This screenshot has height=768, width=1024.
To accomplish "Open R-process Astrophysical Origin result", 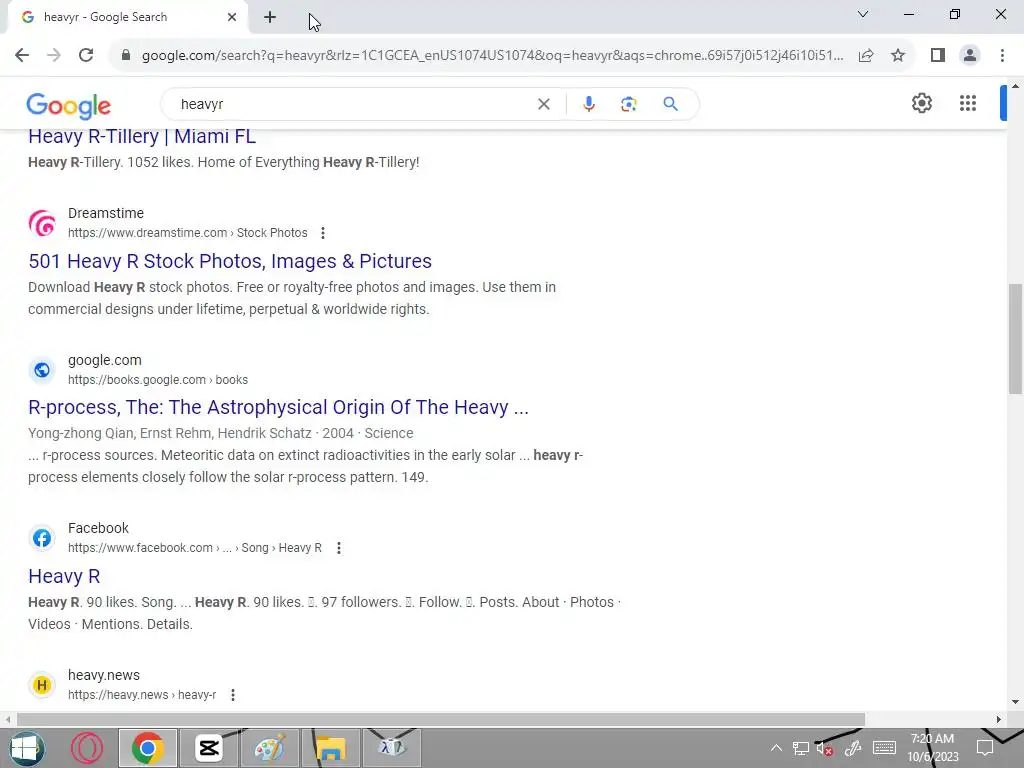I will pyautogui.click(x=278, y=408).
